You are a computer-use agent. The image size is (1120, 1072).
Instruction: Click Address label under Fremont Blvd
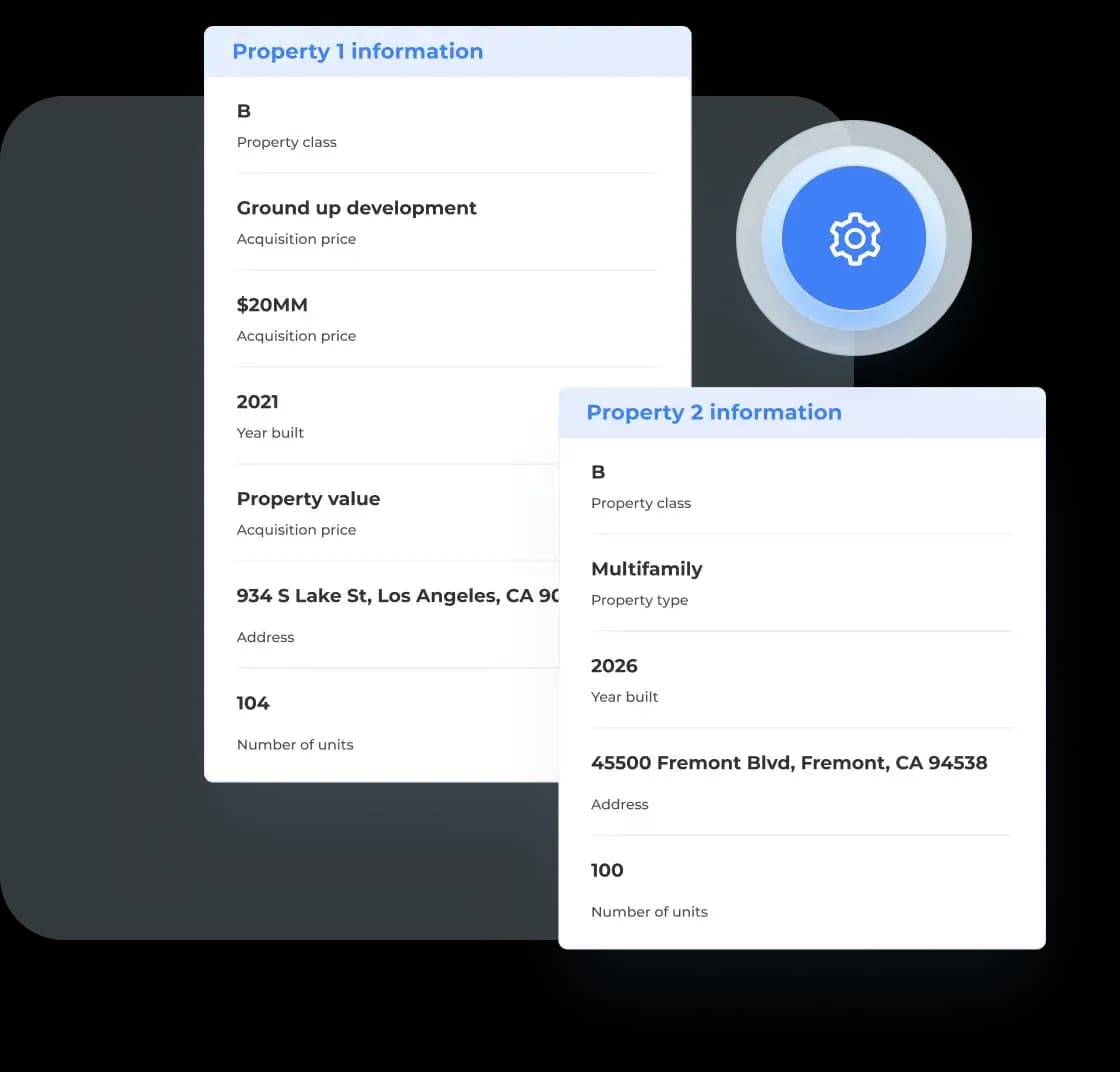point(619,805)
